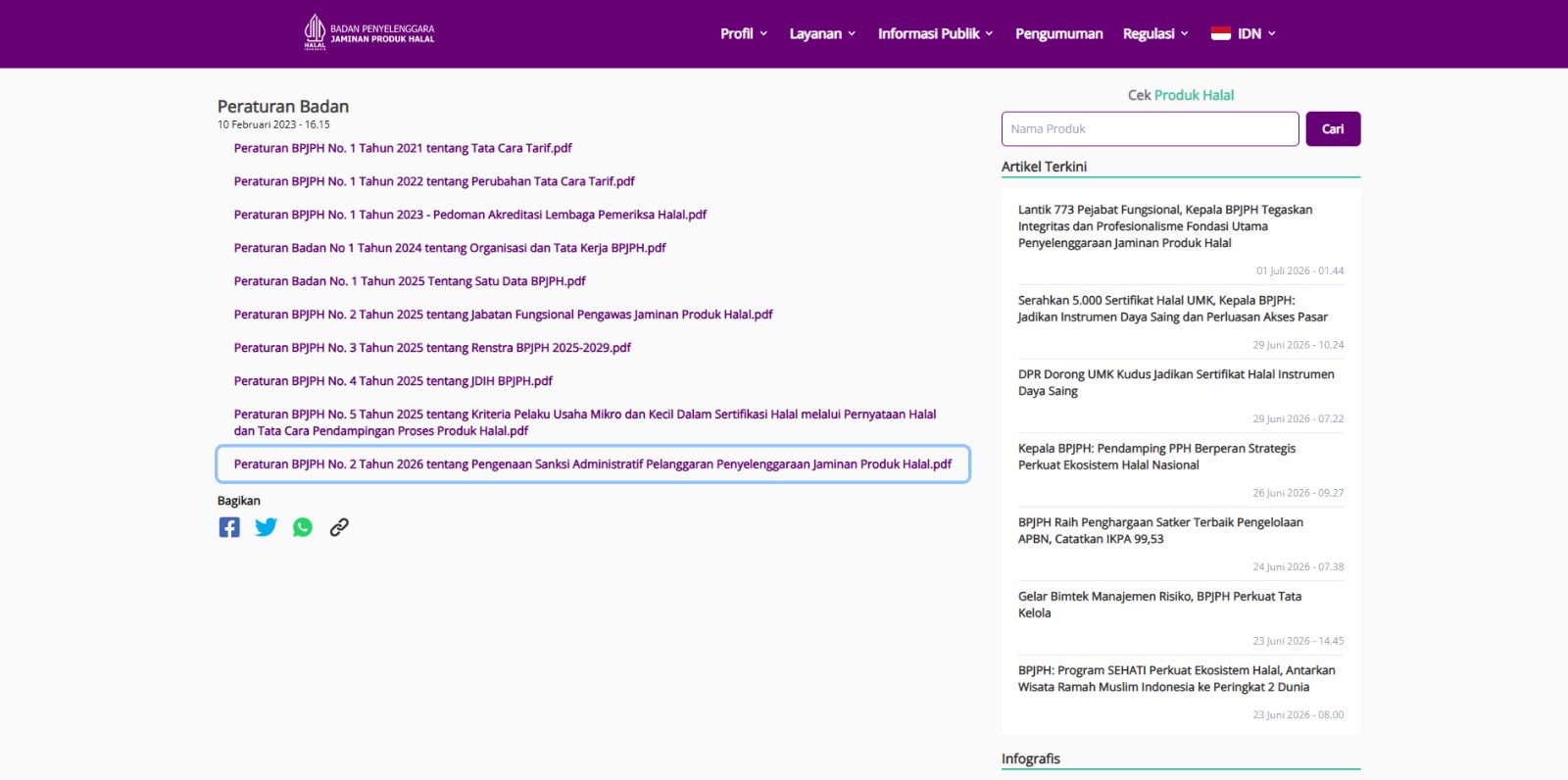Expand the Layanan dropdown menu

coord(822,33)
